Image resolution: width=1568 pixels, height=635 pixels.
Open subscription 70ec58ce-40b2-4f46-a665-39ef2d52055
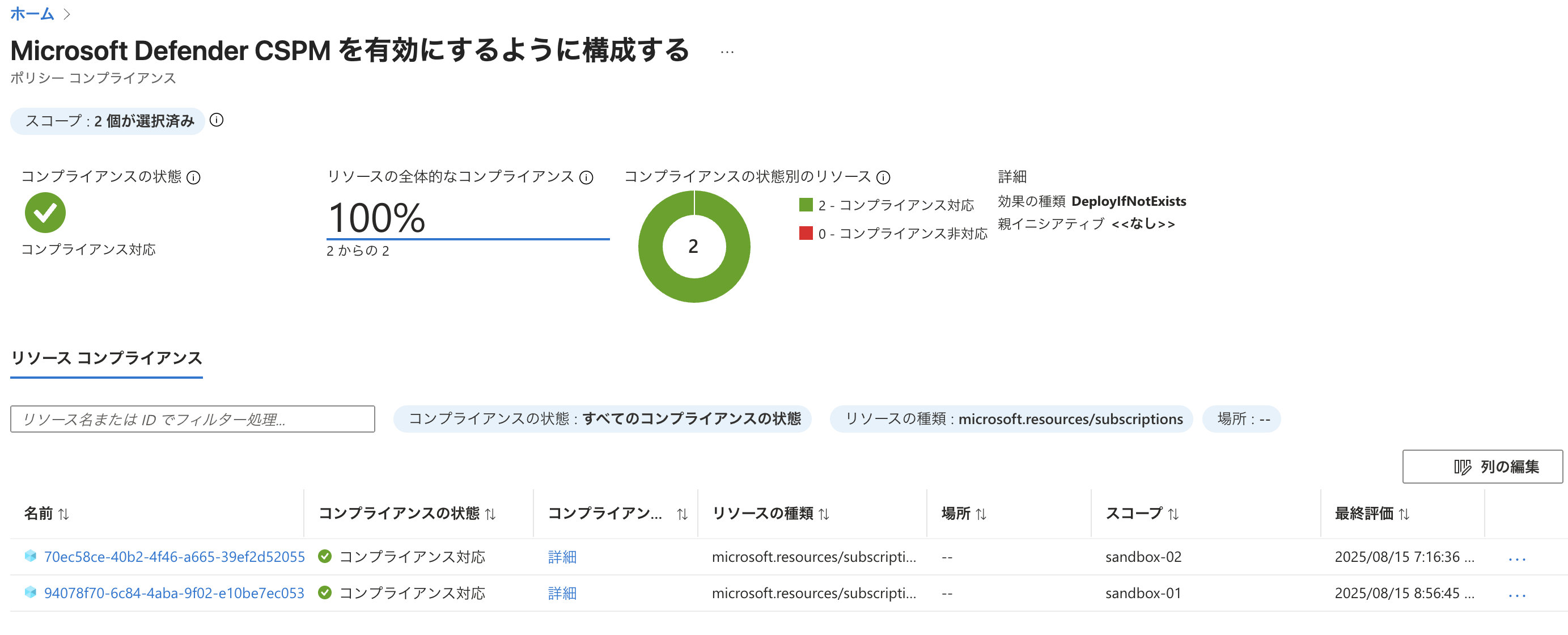pos(174,556)
